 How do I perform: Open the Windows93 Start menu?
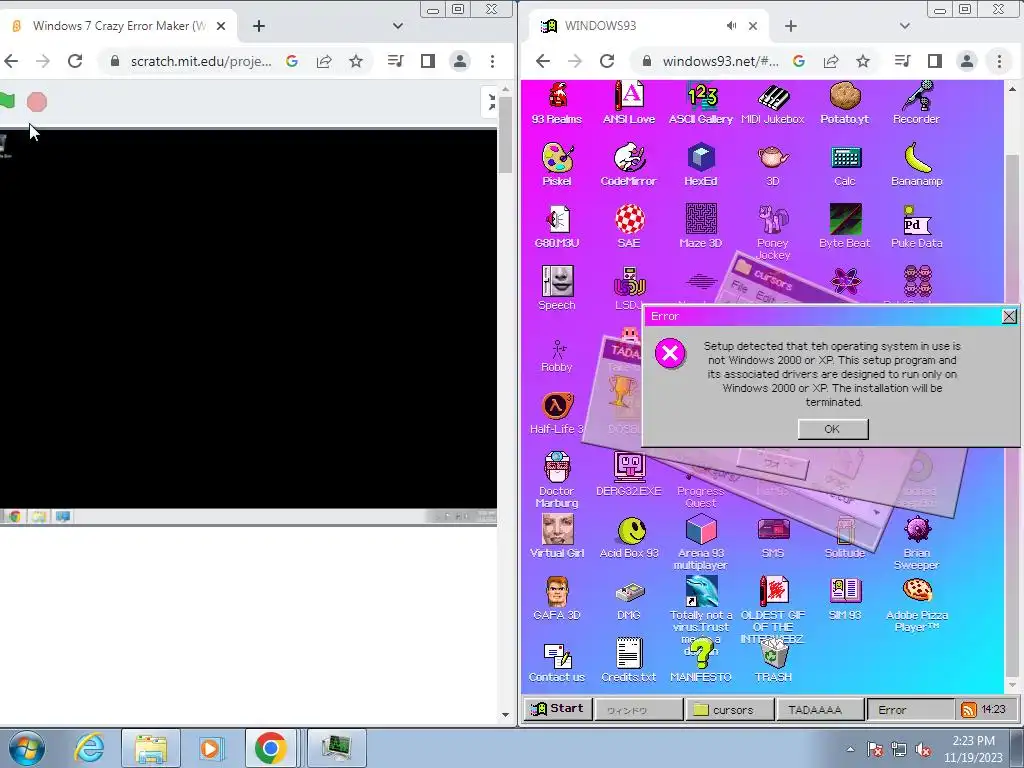pyautogui.click(x=558, y=709)
